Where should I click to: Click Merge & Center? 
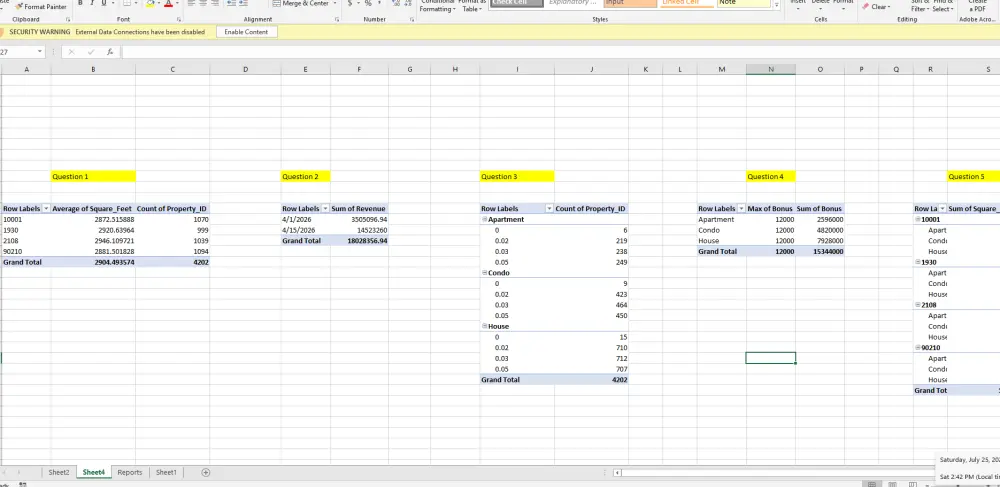[x=300, y=3]
